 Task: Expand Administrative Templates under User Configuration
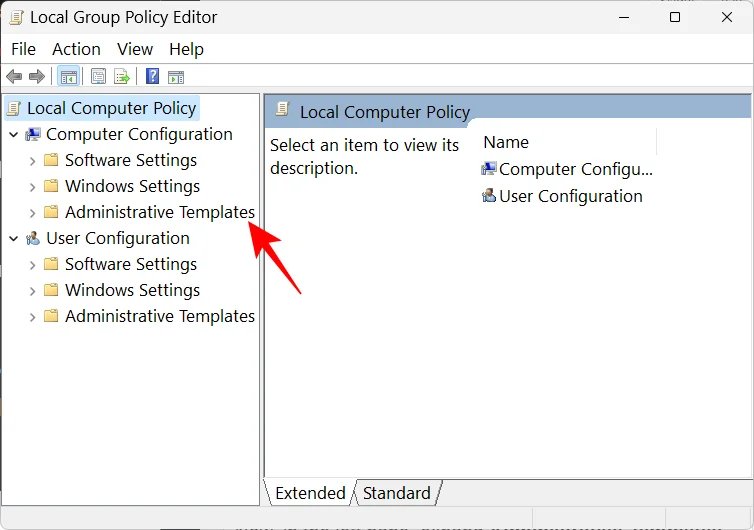pos(32,316)
